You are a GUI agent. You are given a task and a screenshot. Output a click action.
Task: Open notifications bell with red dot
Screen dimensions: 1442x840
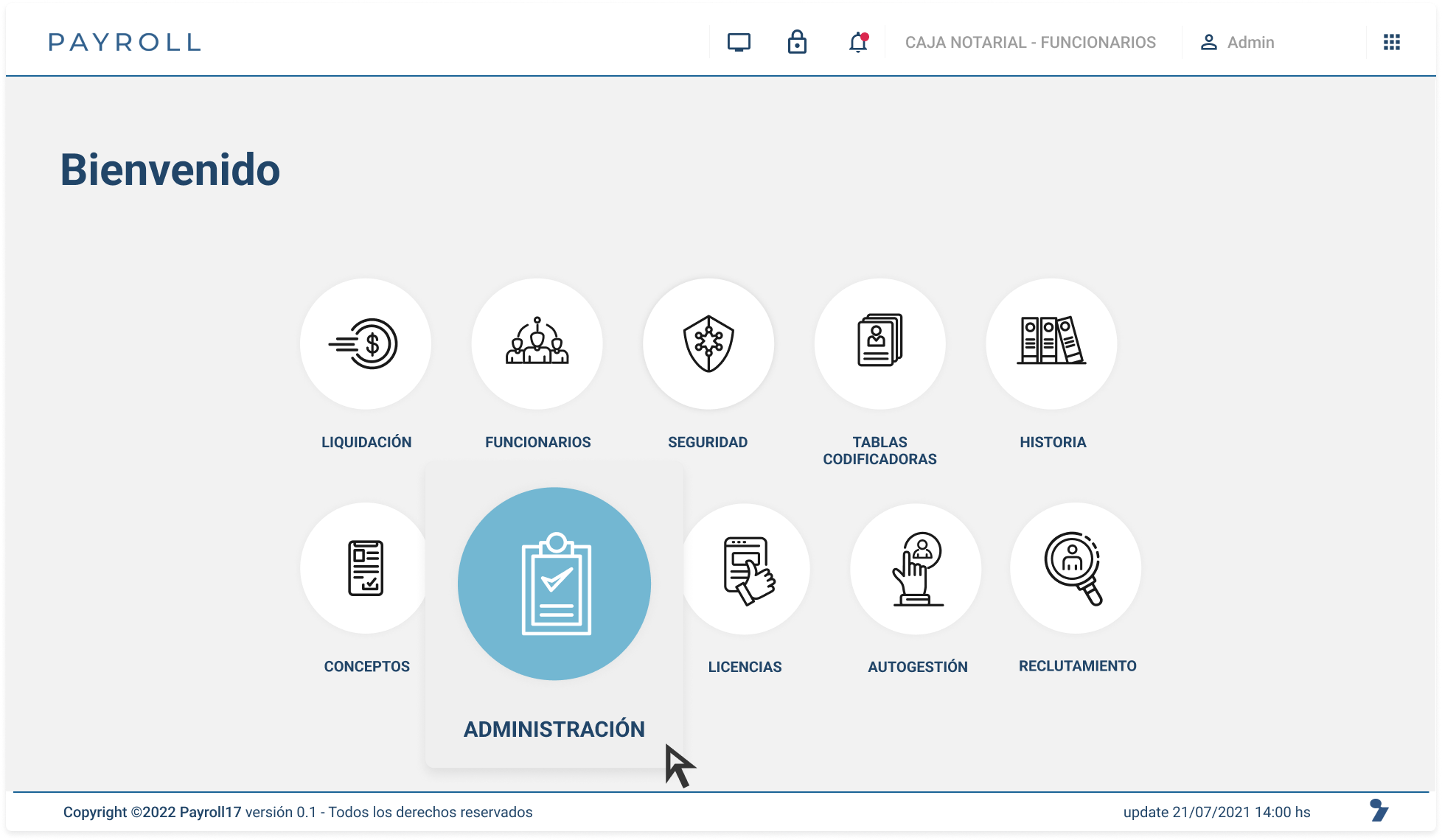coord(857,43)
